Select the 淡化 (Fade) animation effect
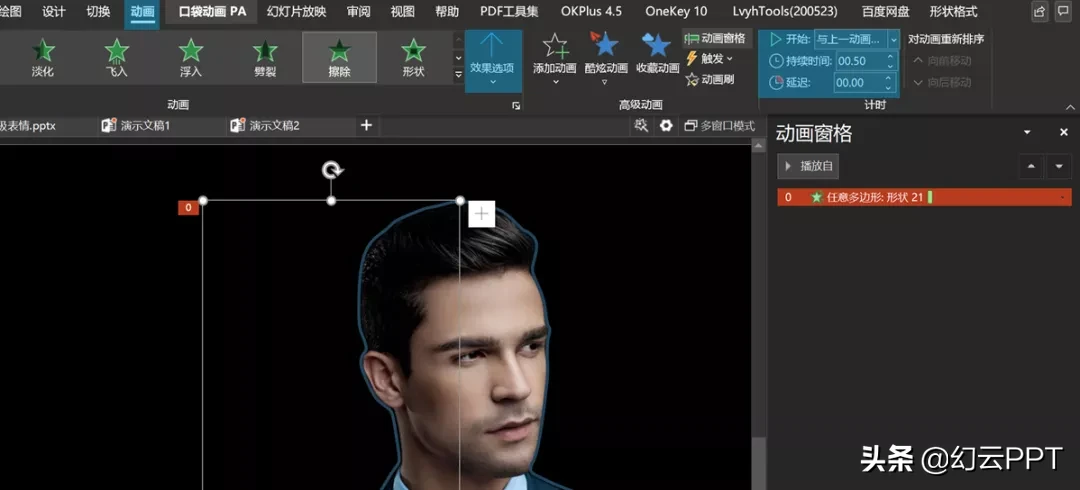 tap(43, 57)
